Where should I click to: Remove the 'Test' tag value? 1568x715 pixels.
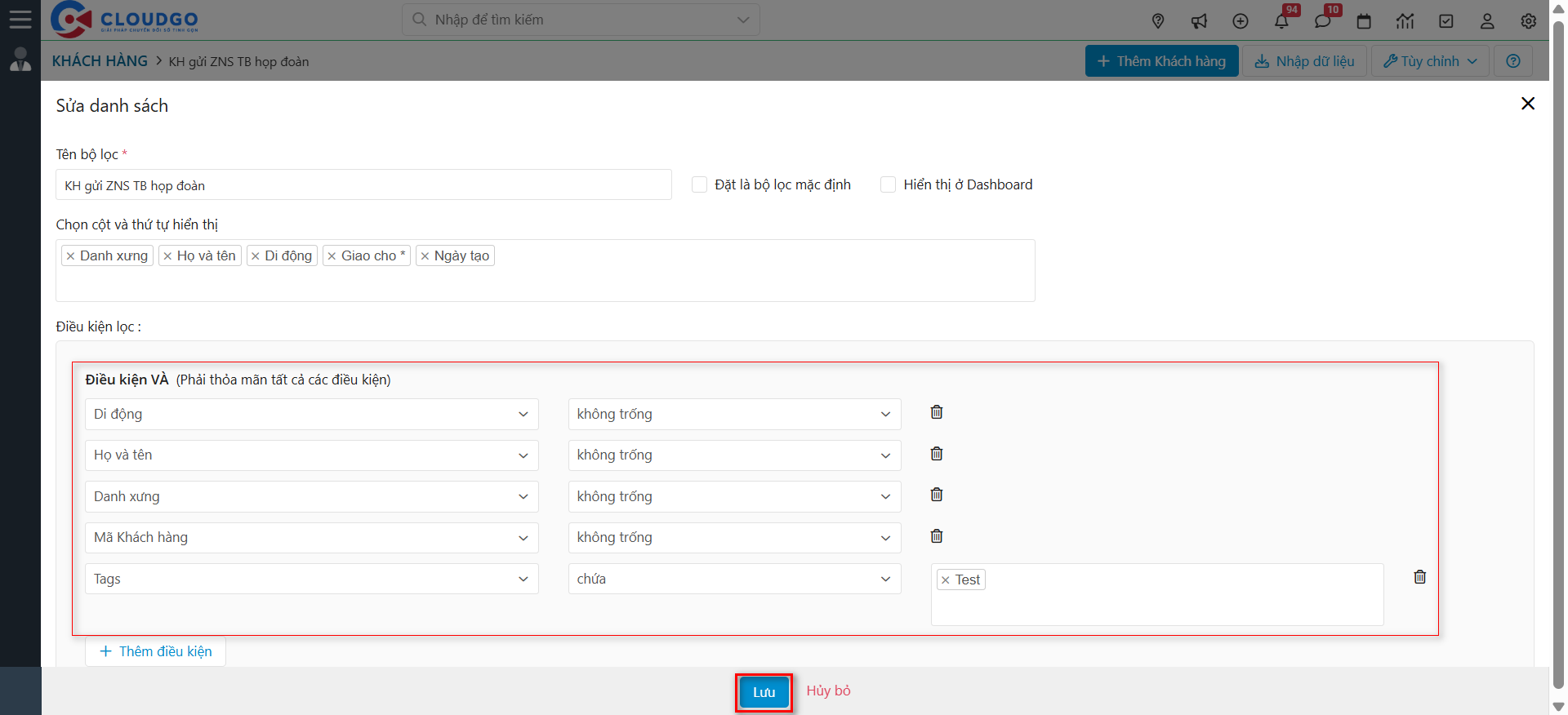point(946,580)
